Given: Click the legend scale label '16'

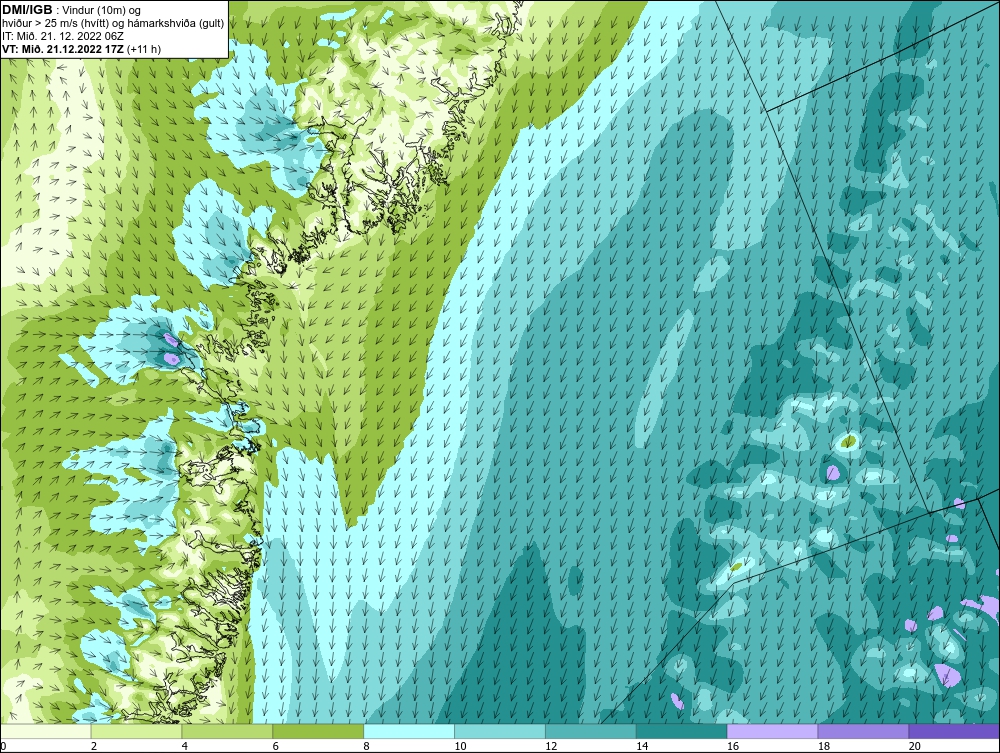Looking at the screenshot, I should tap(733, 746).
